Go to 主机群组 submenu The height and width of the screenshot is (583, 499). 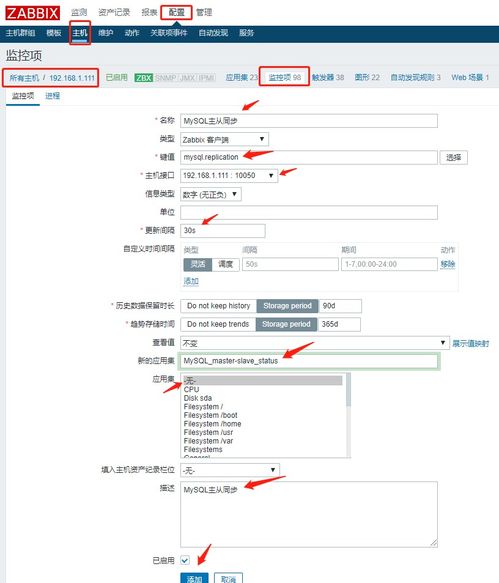click(x=20, y=33)
